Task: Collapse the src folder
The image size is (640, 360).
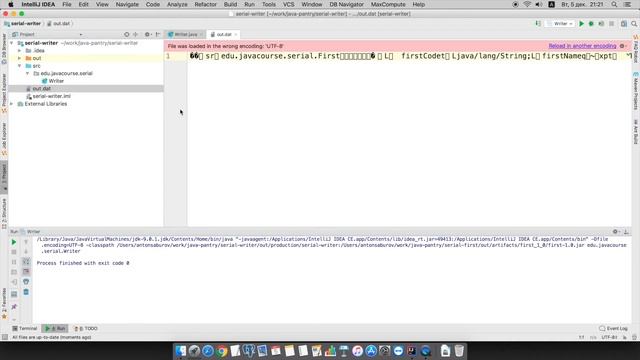Action: coord(20,66)
